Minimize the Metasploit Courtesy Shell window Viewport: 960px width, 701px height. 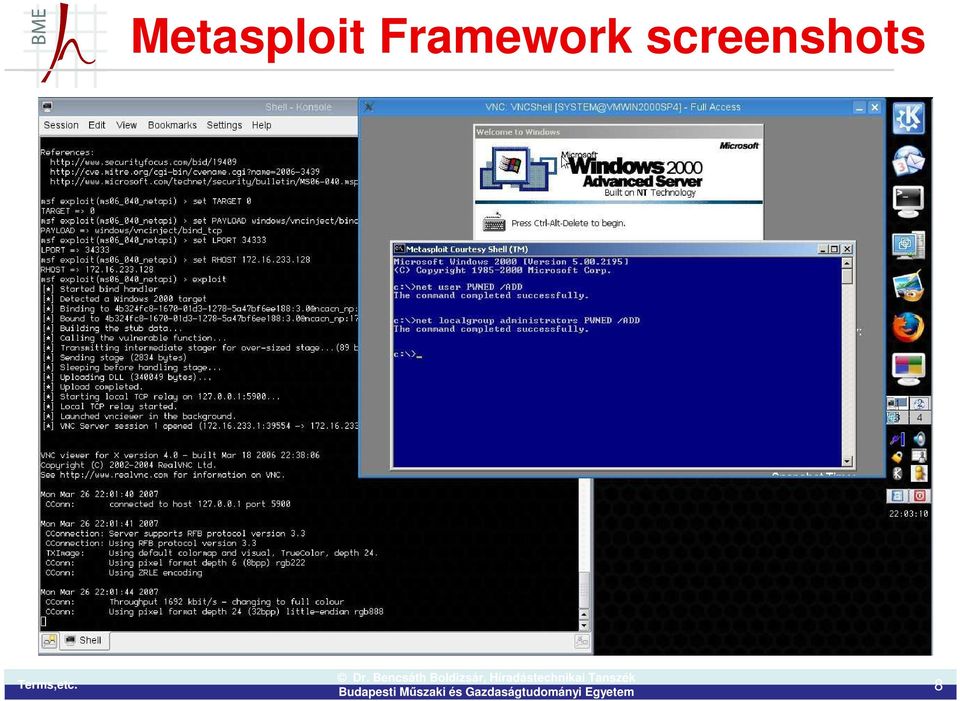click(x=823, y=249)
